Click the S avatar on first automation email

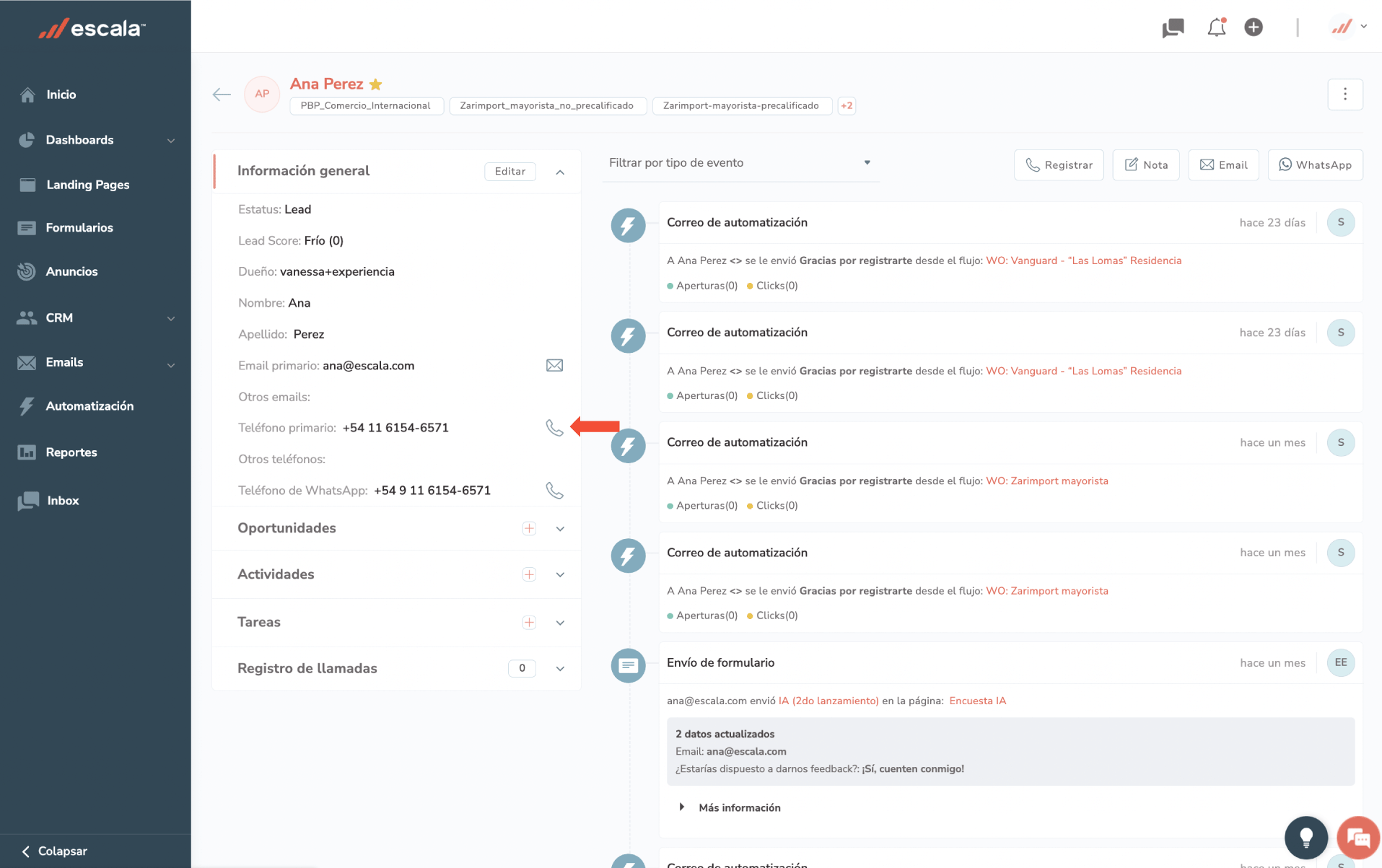coord(1340,222)
